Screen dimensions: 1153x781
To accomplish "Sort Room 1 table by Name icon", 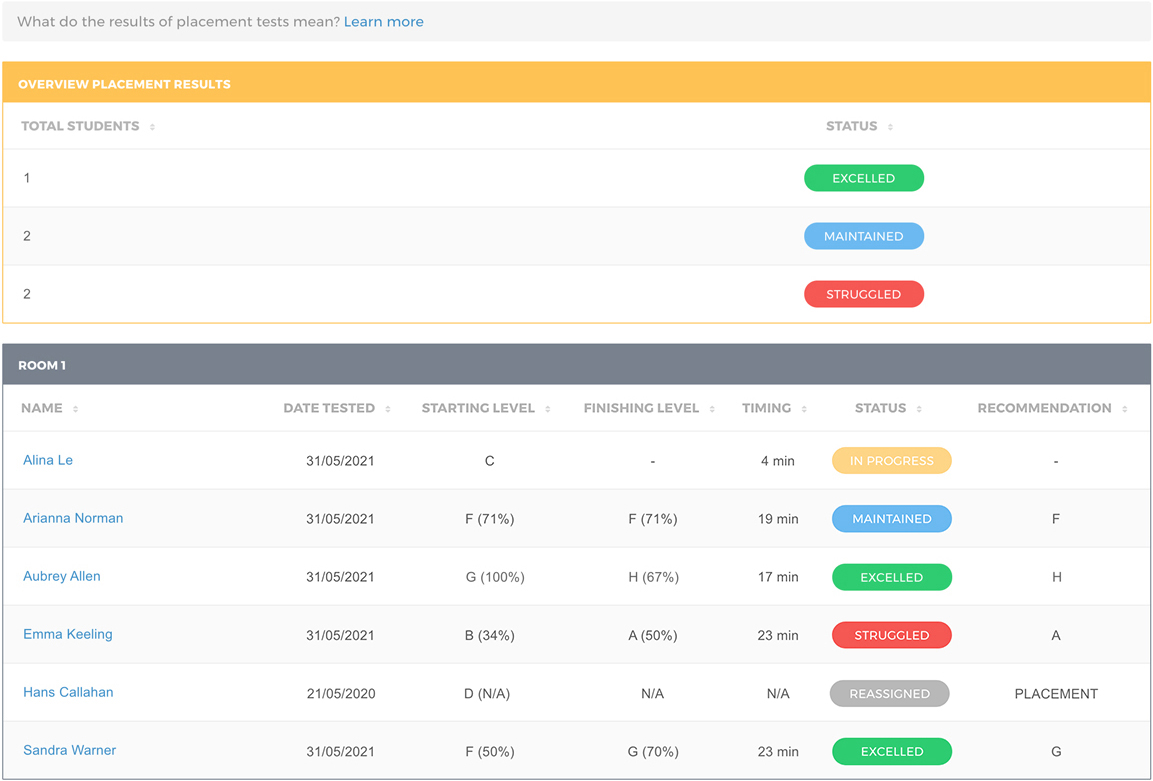I will [x=76, y=409].
